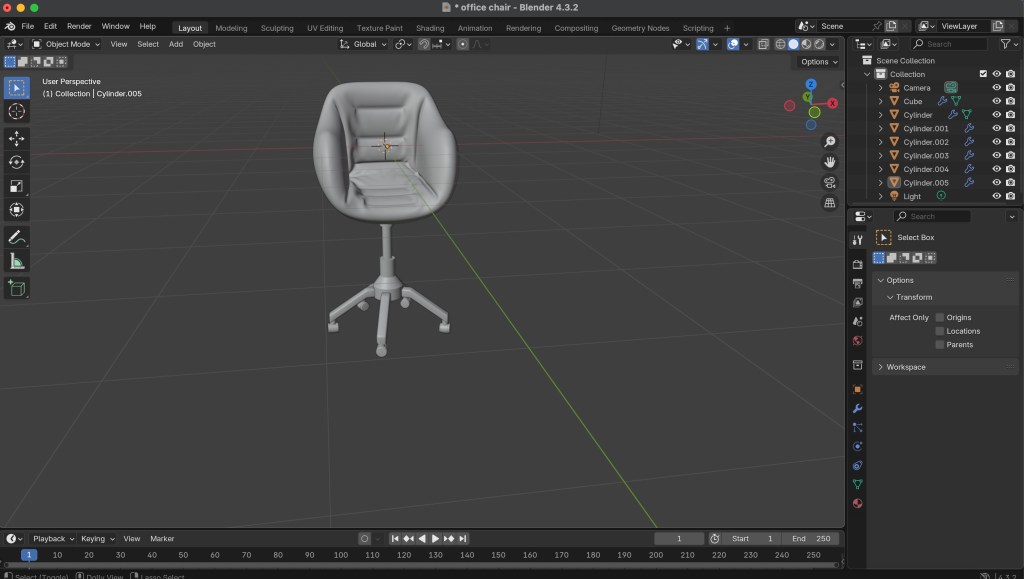The image size is (1024, 579).
Task: Toggle the camera view icon in viewport
Action: click(x=830, y=182)
